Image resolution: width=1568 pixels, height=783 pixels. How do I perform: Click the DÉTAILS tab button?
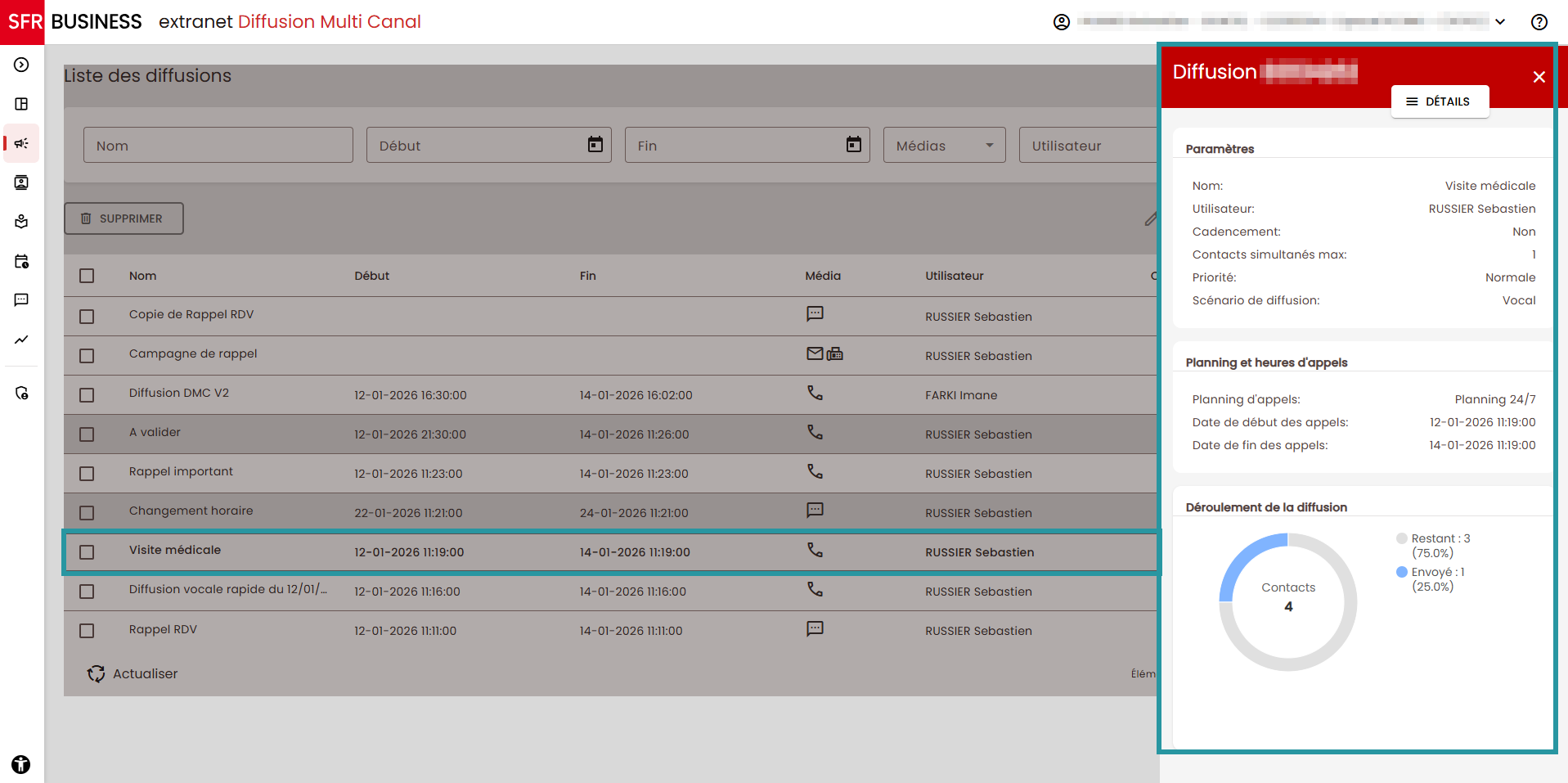click(x=1439, y=101)
